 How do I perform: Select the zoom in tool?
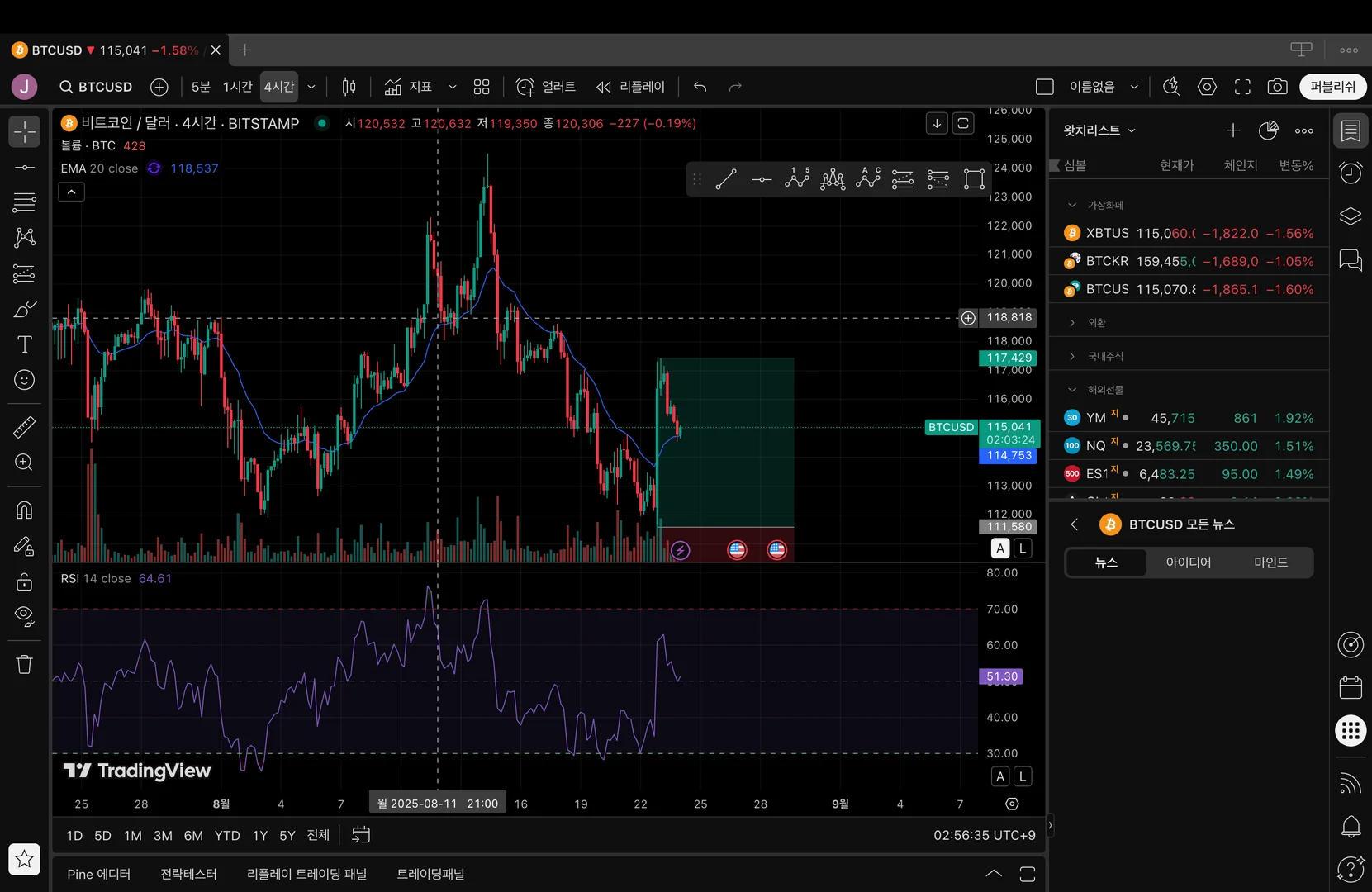point(25,463)
